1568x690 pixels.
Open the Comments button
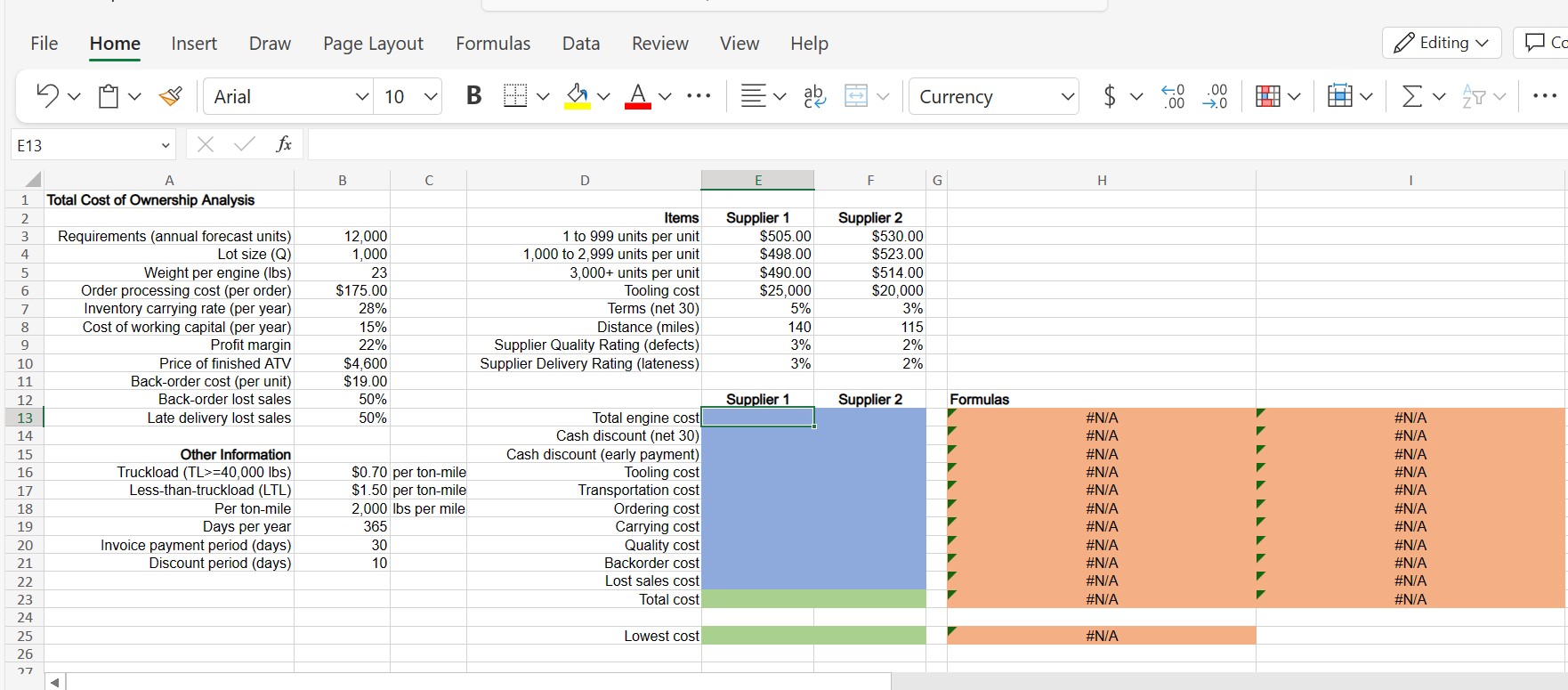coord(1541,43)
